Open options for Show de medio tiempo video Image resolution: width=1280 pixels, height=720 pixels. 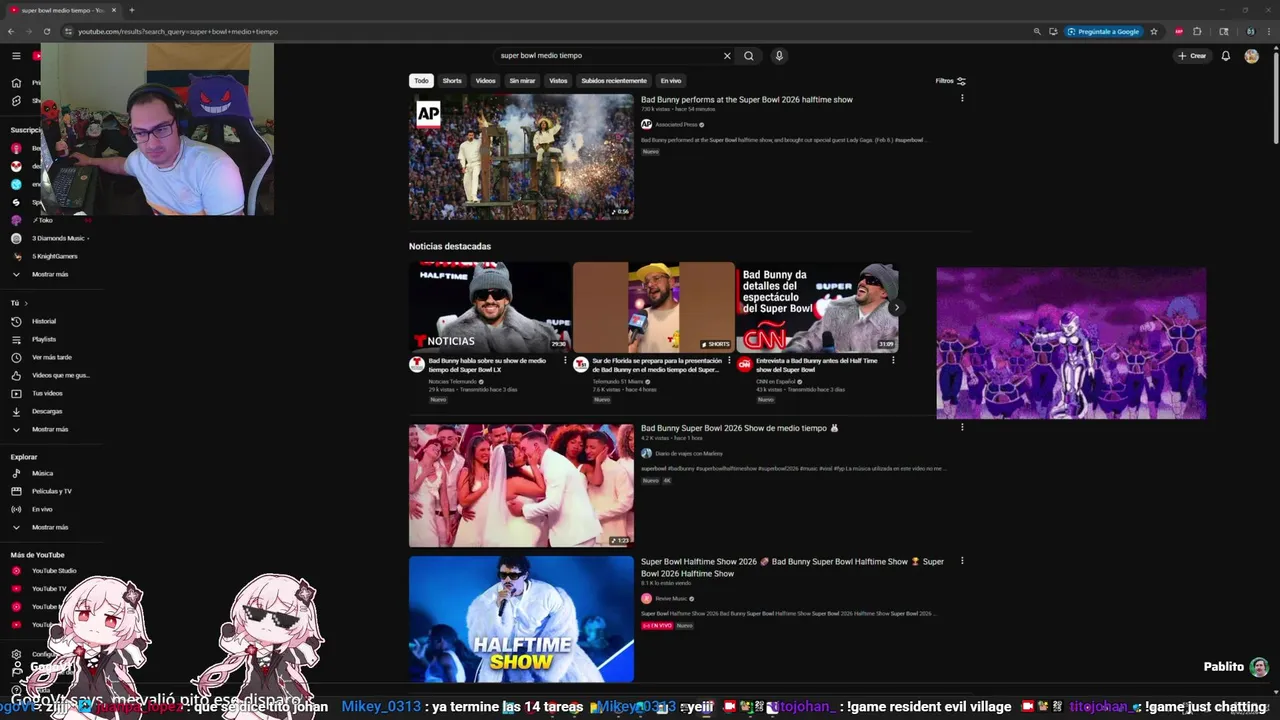coord(962,427)
